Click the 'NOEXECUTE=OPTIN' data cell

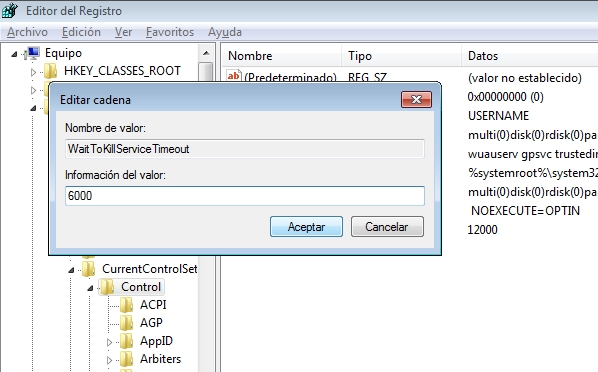coord(525,211)
